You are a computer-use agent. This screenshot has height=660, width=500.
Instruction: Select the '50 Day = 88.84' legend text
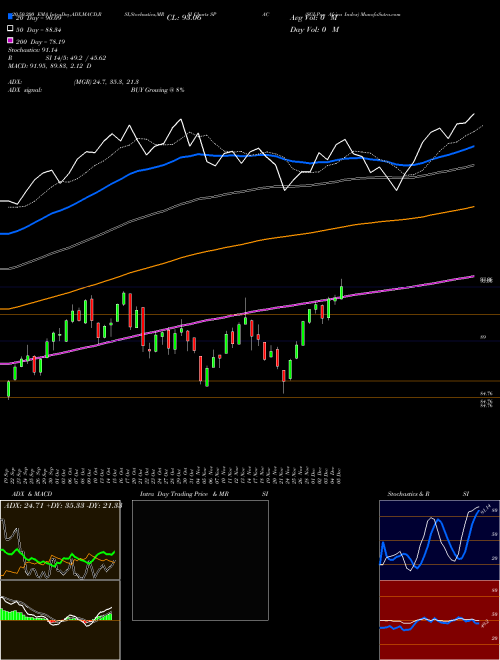[39, 29]
